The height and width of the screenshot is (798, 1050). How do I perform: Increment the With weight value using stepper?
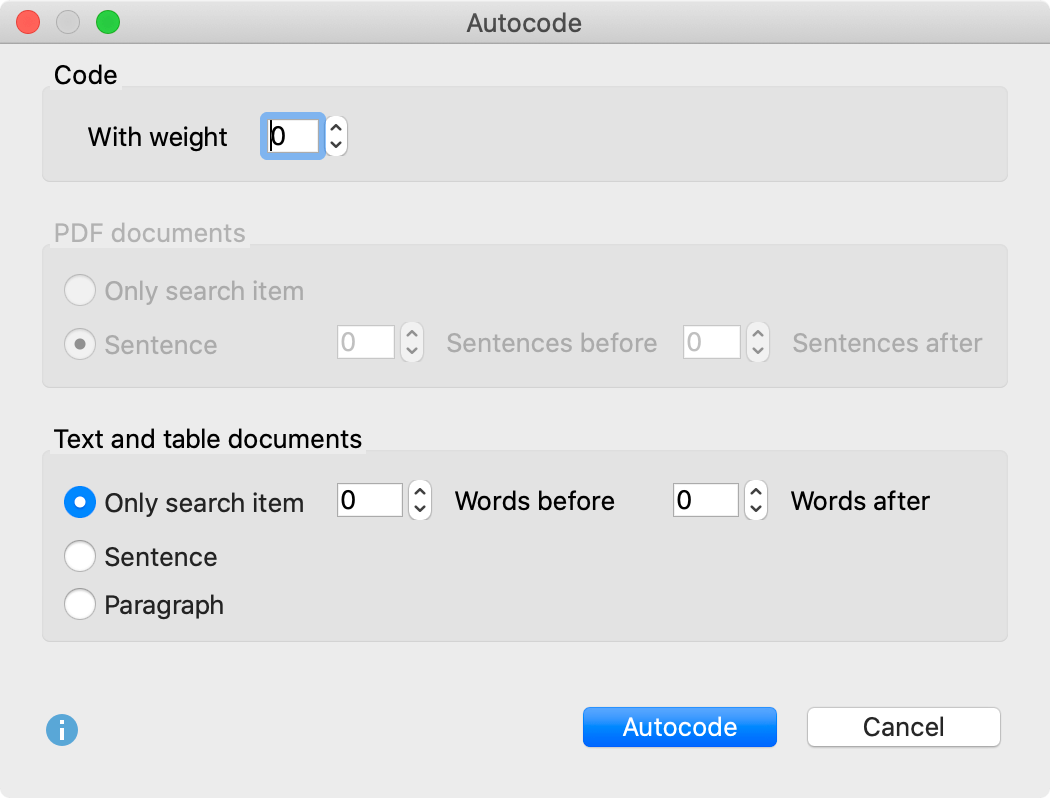[x=335, y=129]
